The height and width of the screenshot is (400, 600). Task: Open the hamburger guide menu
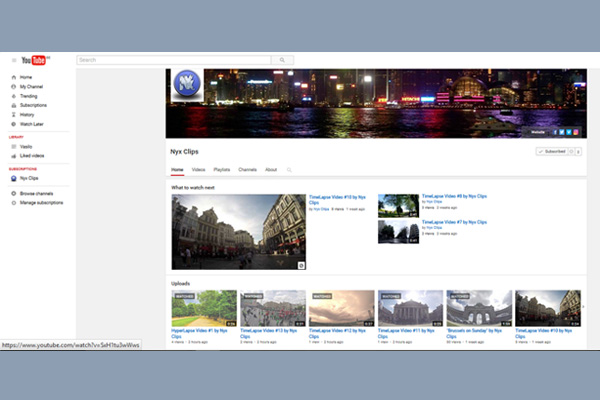pyautogui.click(x=13, y=60)
